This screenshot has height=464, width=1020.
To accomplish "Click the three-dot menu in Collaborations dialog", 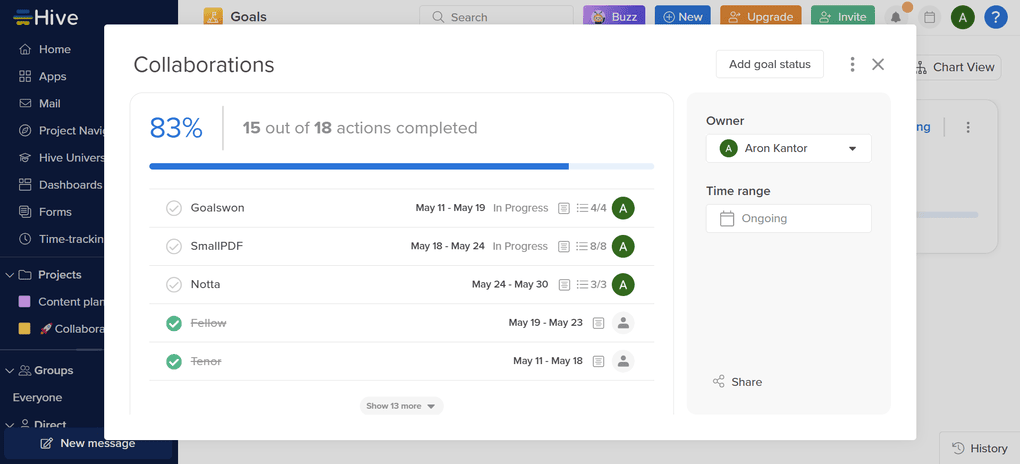I will point(852,65).
